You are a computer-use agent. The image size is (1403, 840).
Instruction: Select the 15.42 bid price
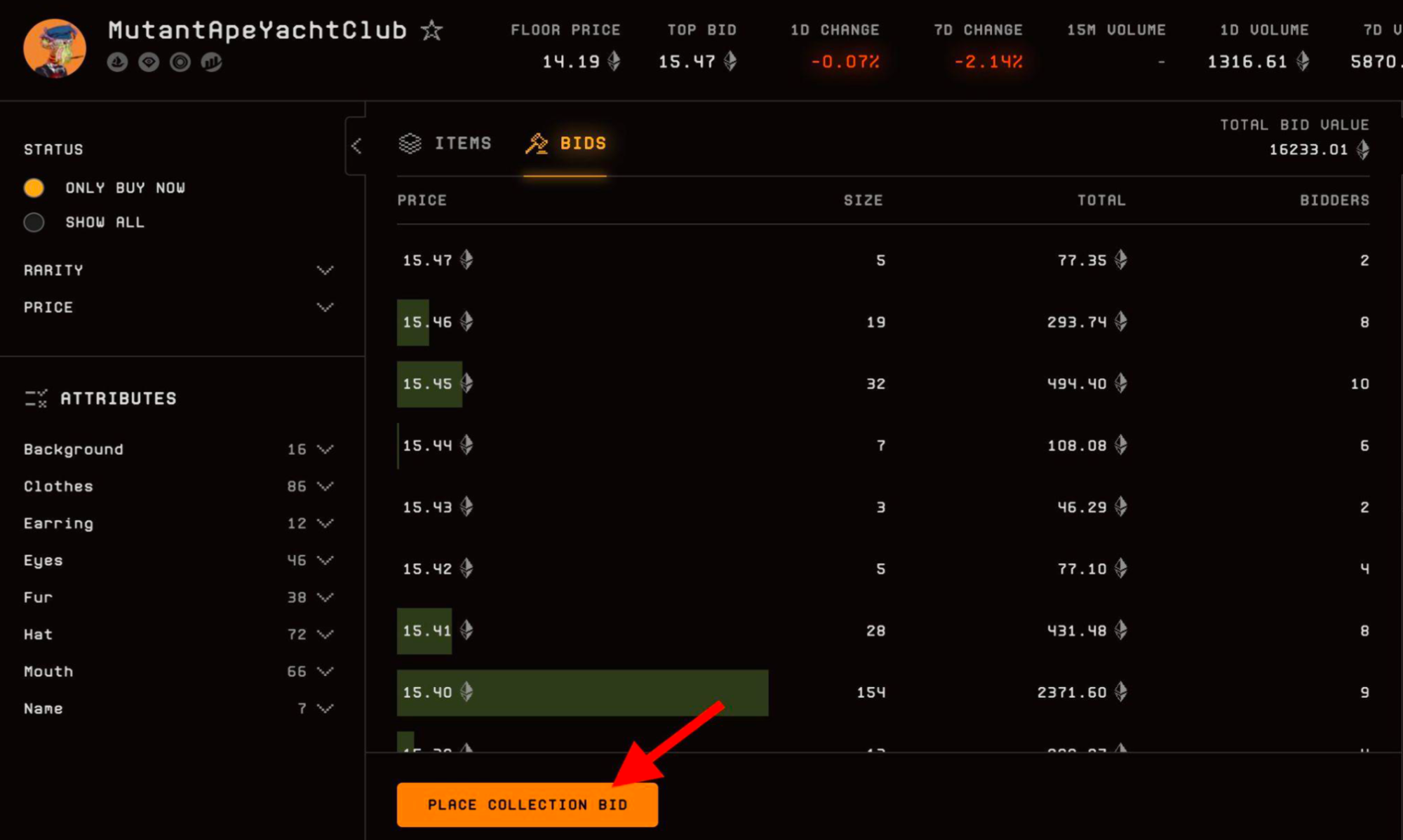click(x=427, y=569)
